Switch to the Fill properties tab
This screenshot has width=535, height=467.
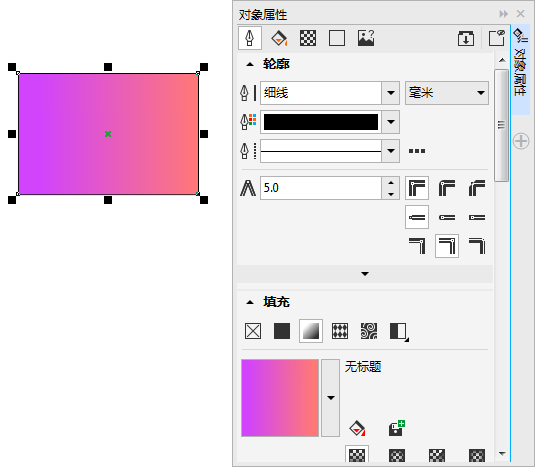pyautogui.click(x=279, y=38)
